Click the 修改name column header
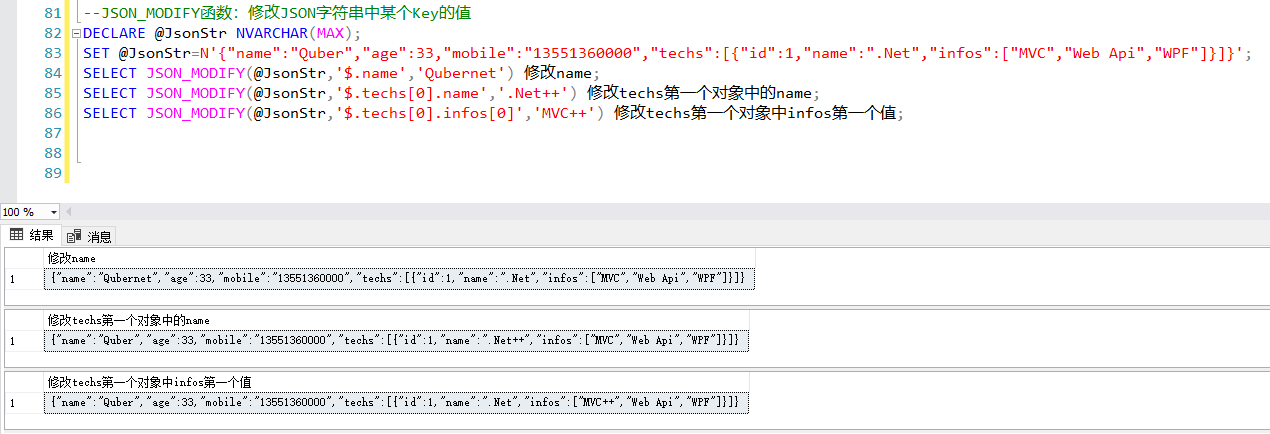Viewport: 1270px width, 434px height. pos(401,258)
